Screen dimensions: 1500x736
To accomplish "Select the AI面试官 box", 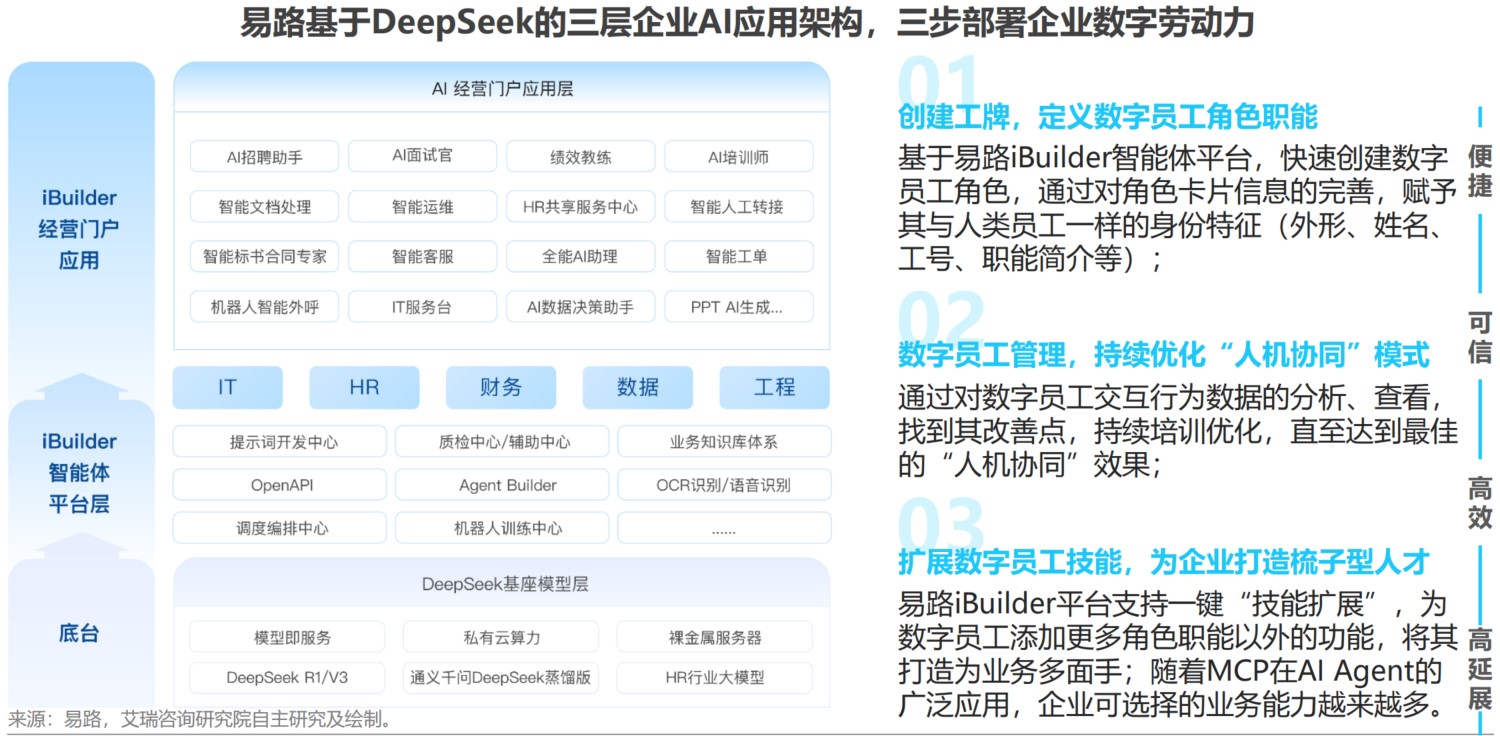I will coord(422,156).
